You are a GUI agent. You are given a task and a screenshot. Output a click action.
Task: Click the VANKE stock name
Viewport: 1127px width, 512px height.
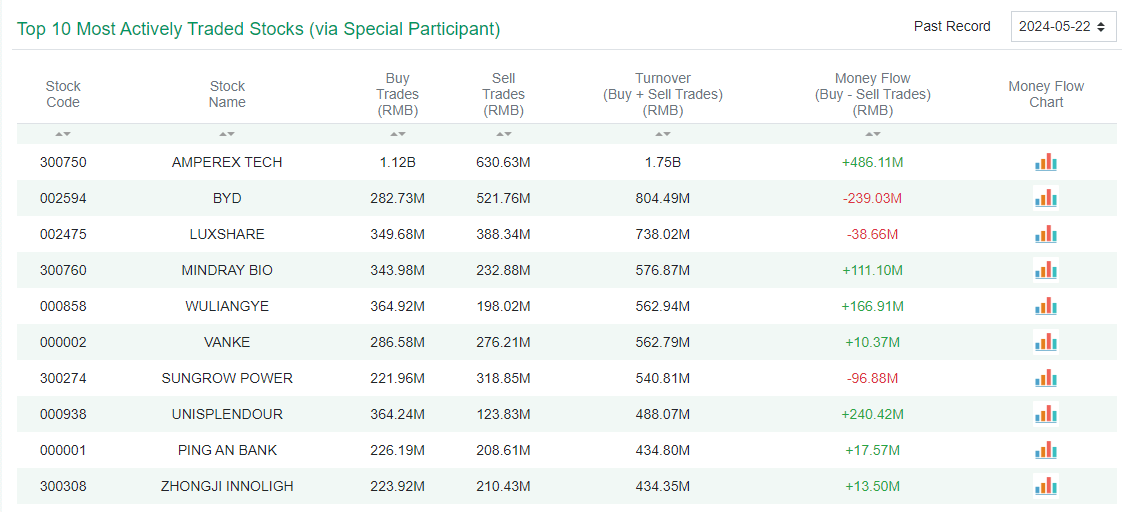[227, 342]
